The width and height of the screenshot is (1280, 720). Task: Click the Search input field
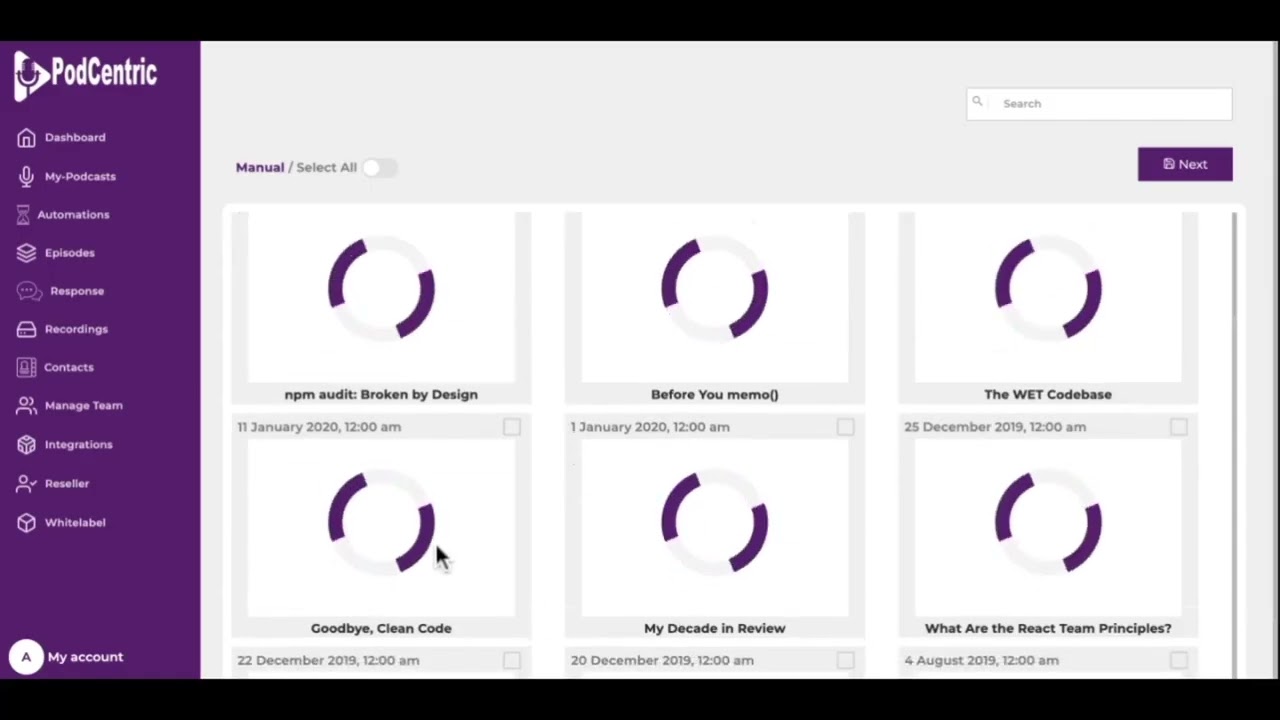point(1099,103)
